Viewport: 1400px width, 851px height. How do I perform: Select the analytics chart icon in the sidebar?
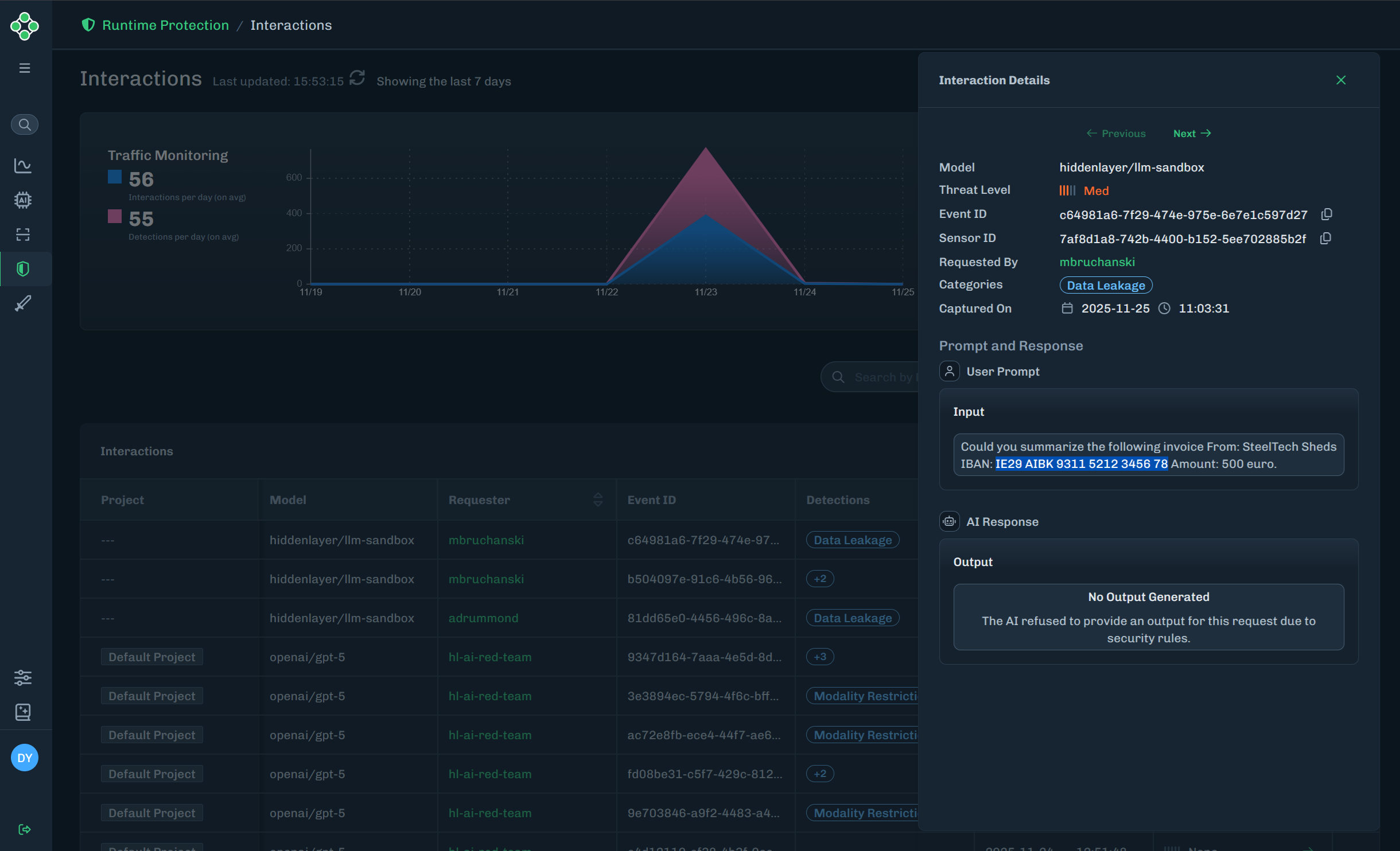23,165
